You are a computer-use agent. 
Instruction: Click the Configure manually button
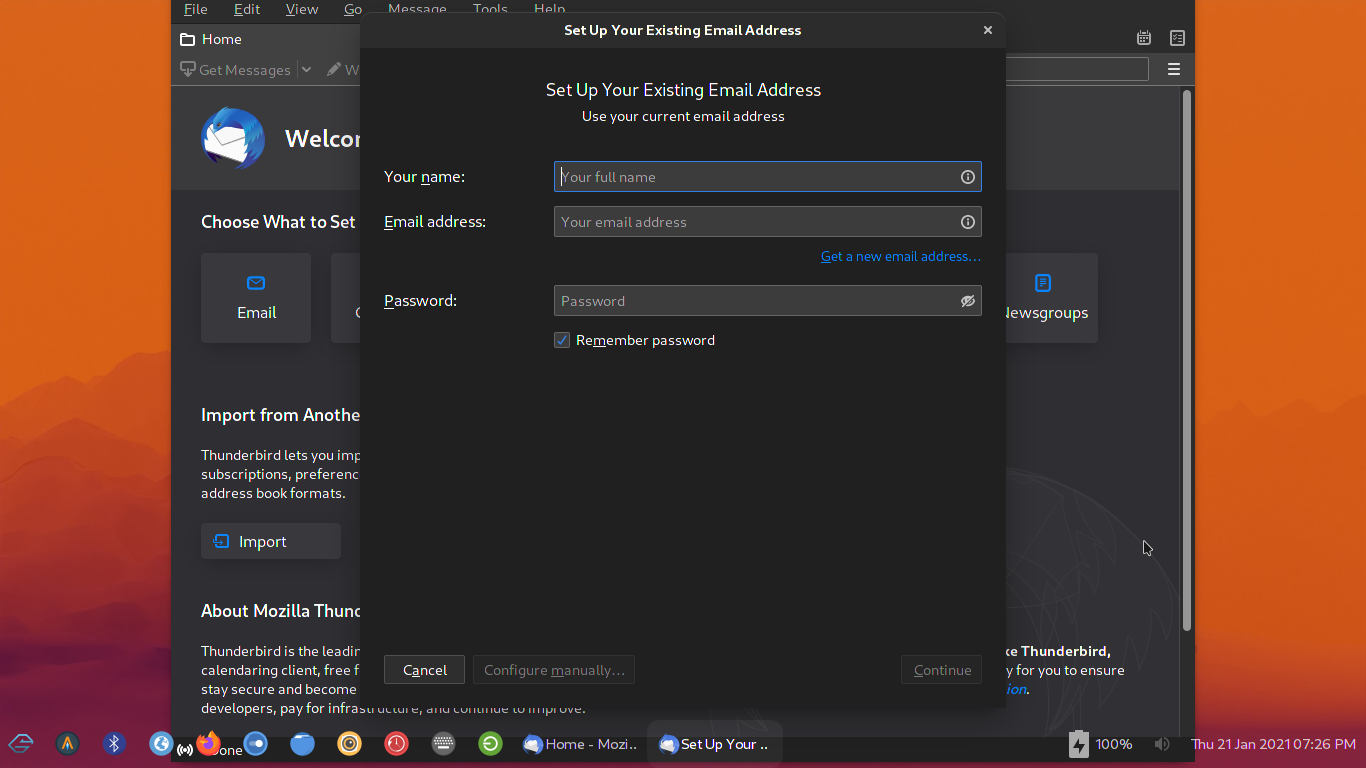[x=554, y=670]
